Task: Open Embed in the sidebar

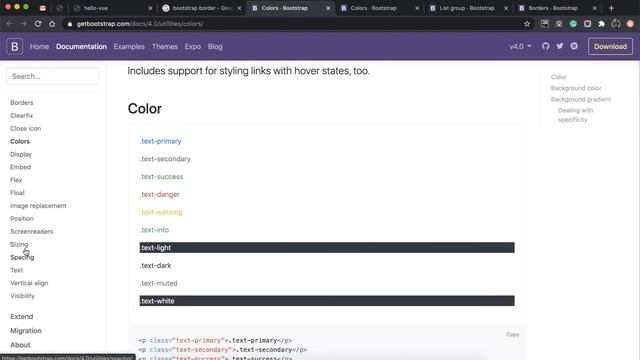Action: tap(20, 167)
